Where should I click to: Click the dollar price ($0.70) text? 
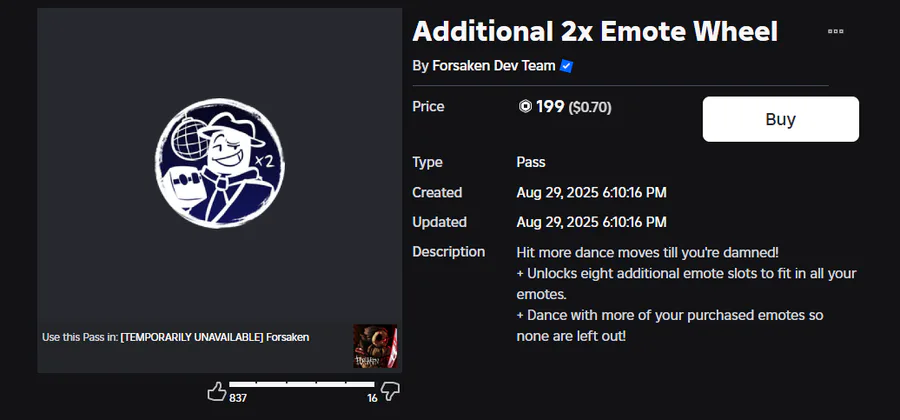tap(589, 107)
